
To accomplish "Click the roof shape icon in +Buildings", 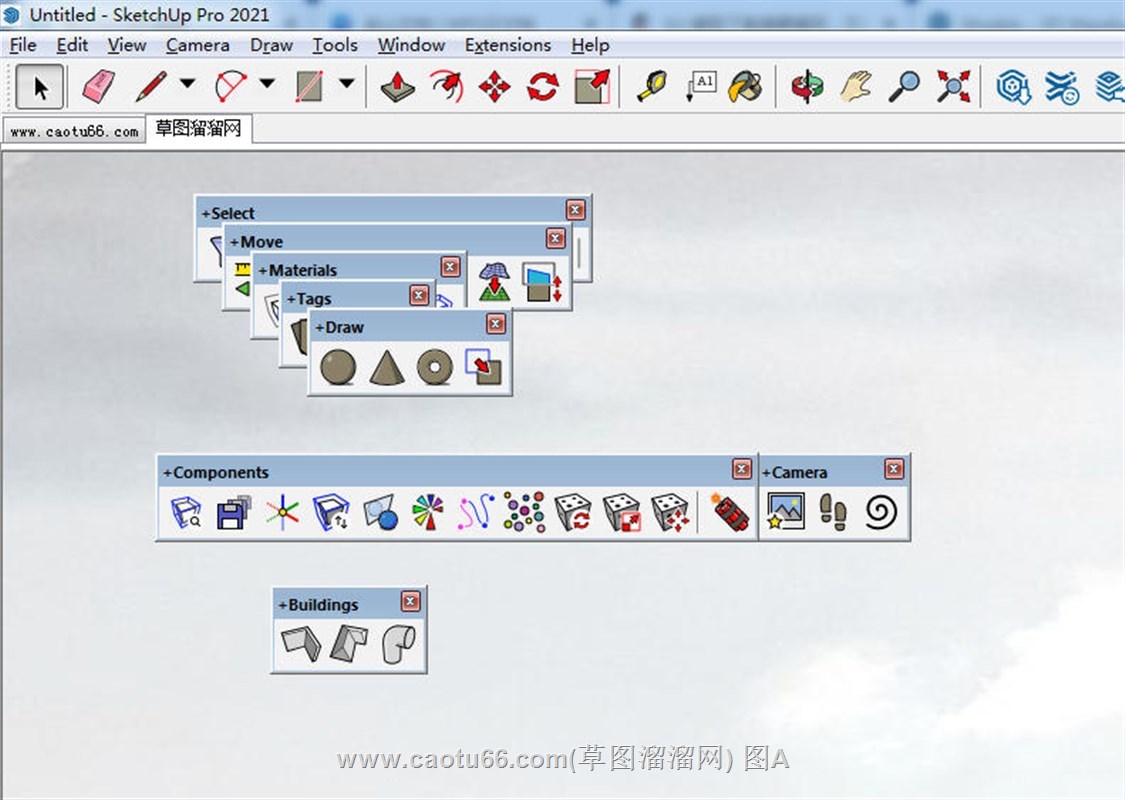I will click(349, 644).
